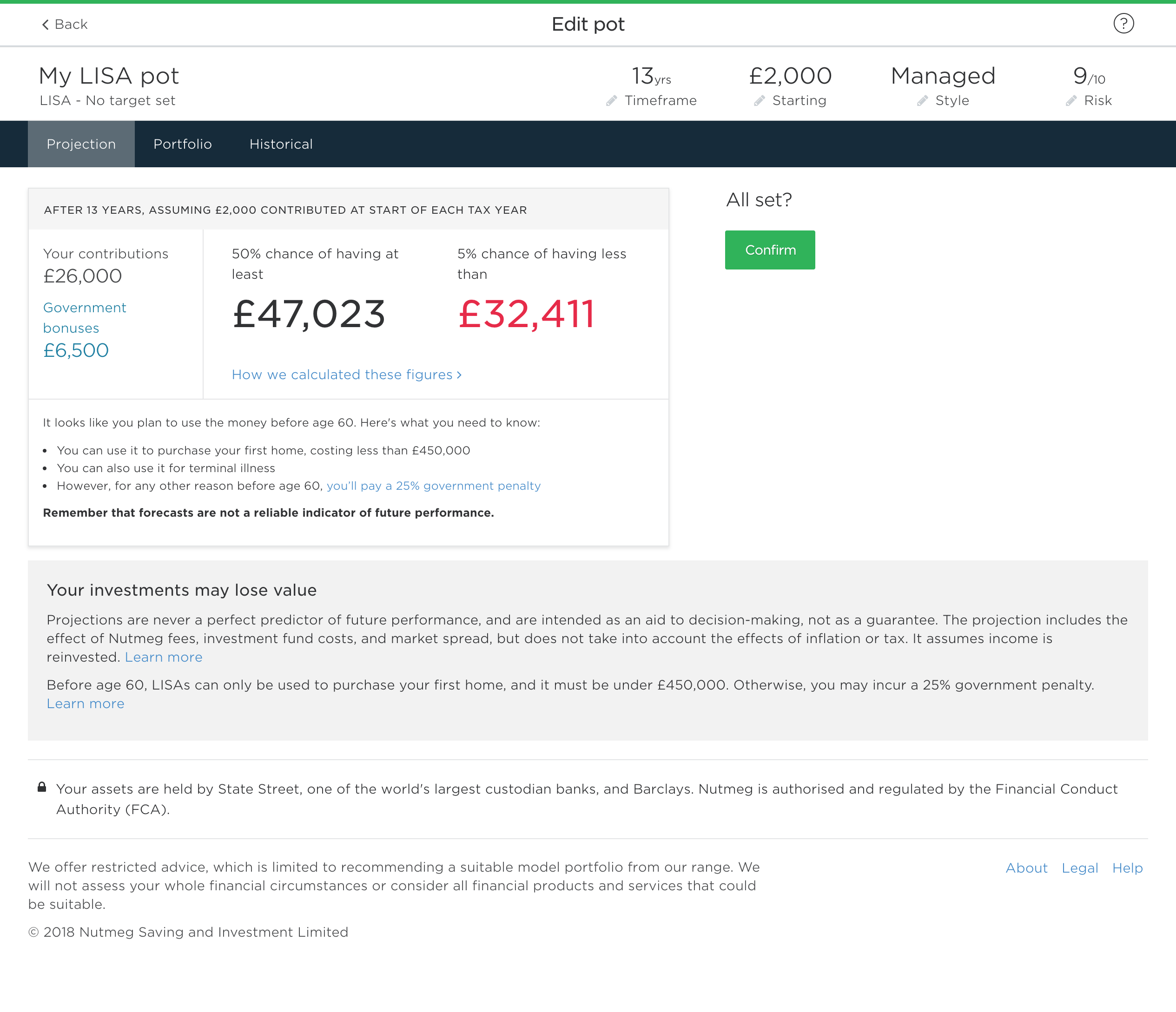Expand 'How we calculated these figures'
This screenshot has height=1012, width=1176.
pos(346,375)
